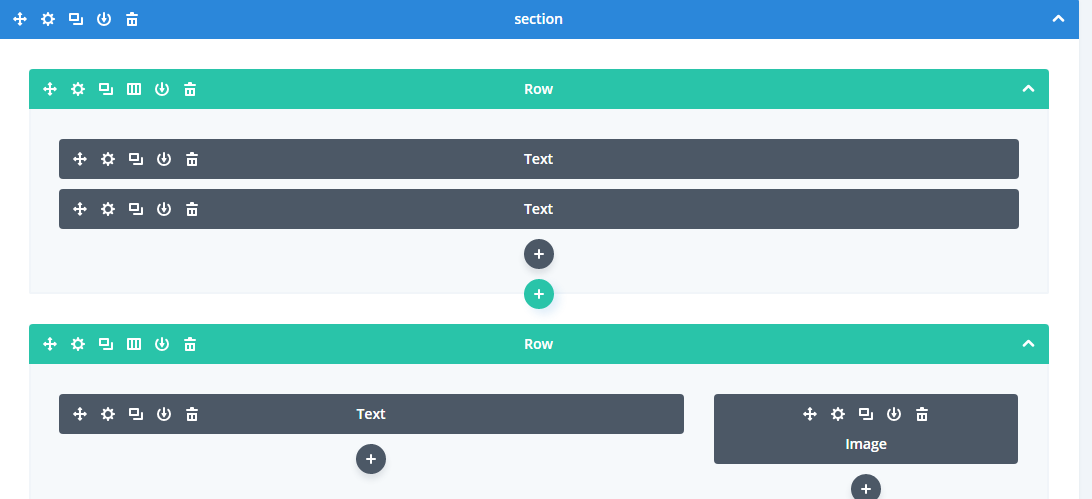Image resolution: width=1092 pixels, height=499 pixels.
Task: Open Image module settings
Action: point(838,414)
